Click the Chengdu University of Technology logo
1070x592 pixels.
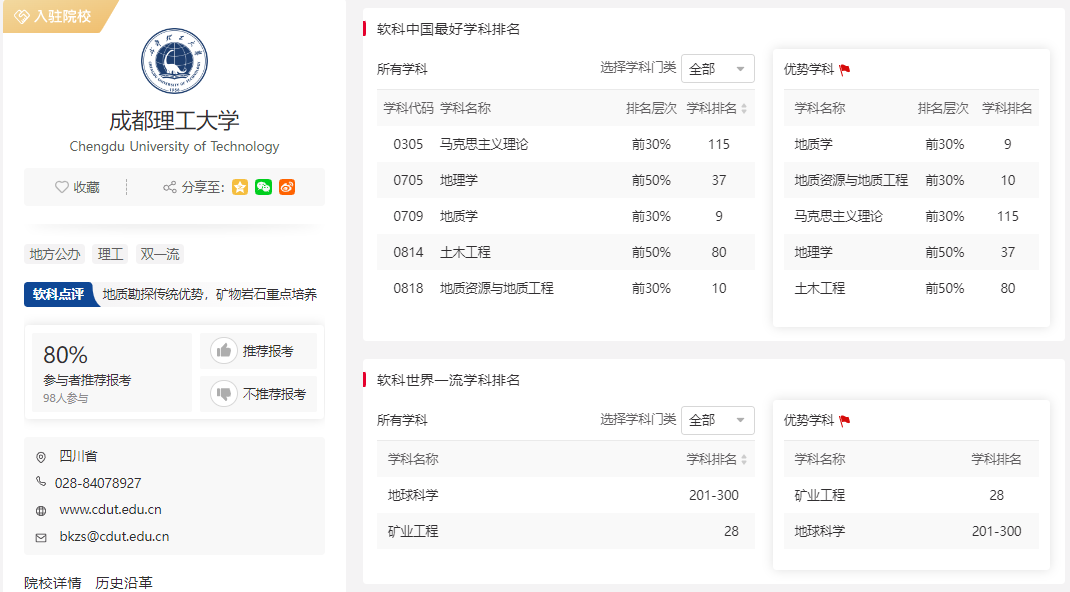click(x=174, y=61)
